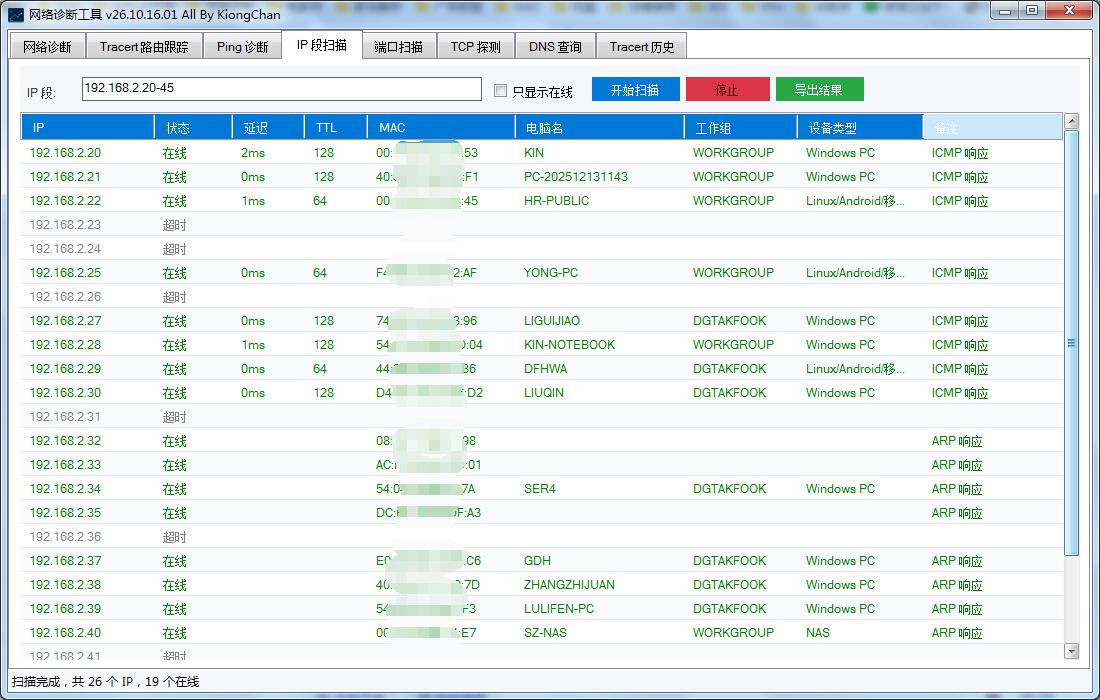1100x700 pixels.
Task: Select the IP 段扫描 tab
Action: point(322,45)
